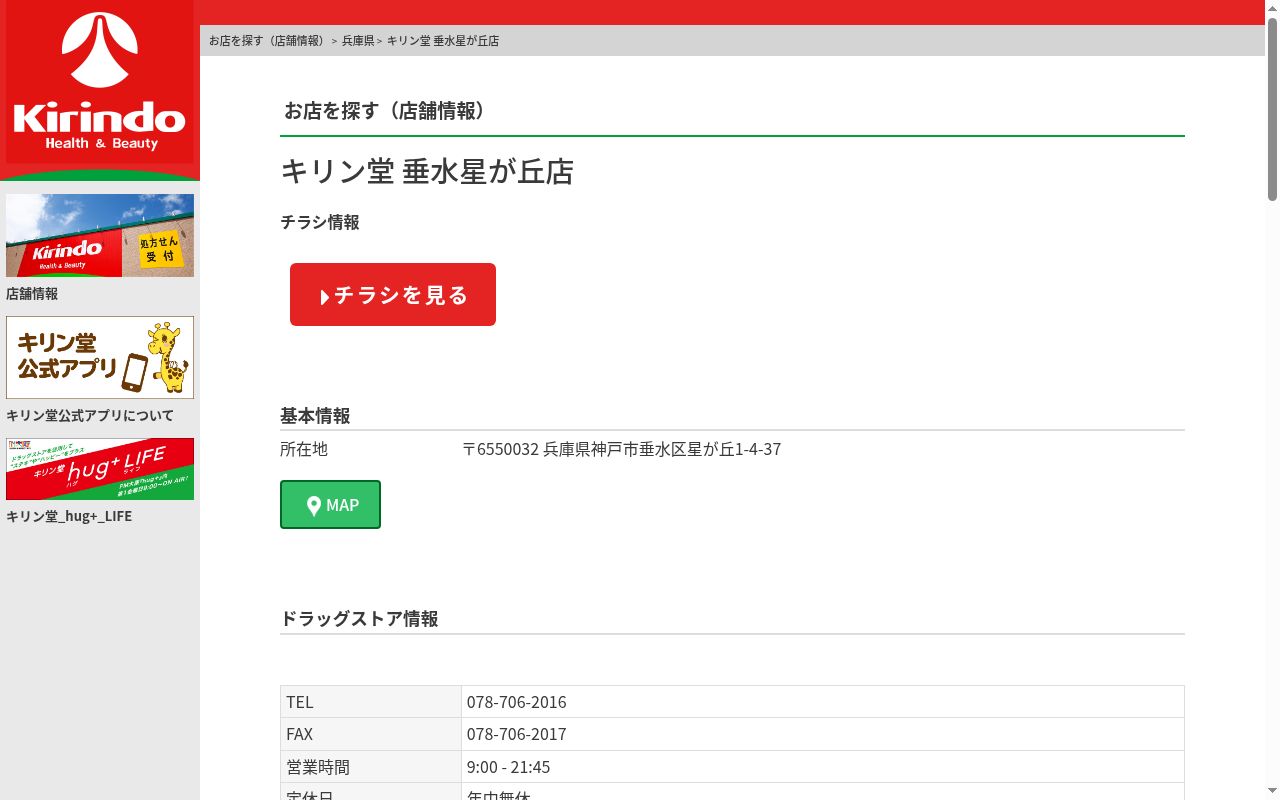Click the 基本情報 section heading
1280x800 pixels.
(x=315, y=416)
